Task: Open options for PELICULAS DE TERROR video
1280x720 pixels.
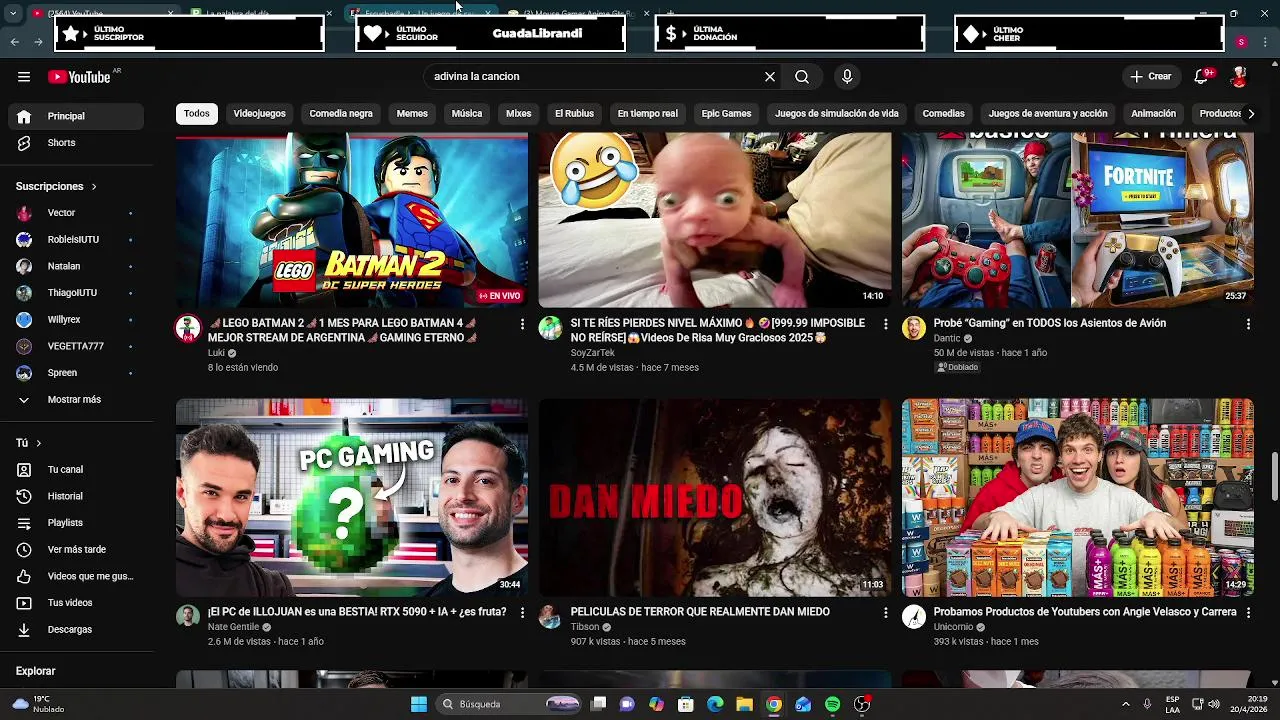Action: [x=885, y=612]
